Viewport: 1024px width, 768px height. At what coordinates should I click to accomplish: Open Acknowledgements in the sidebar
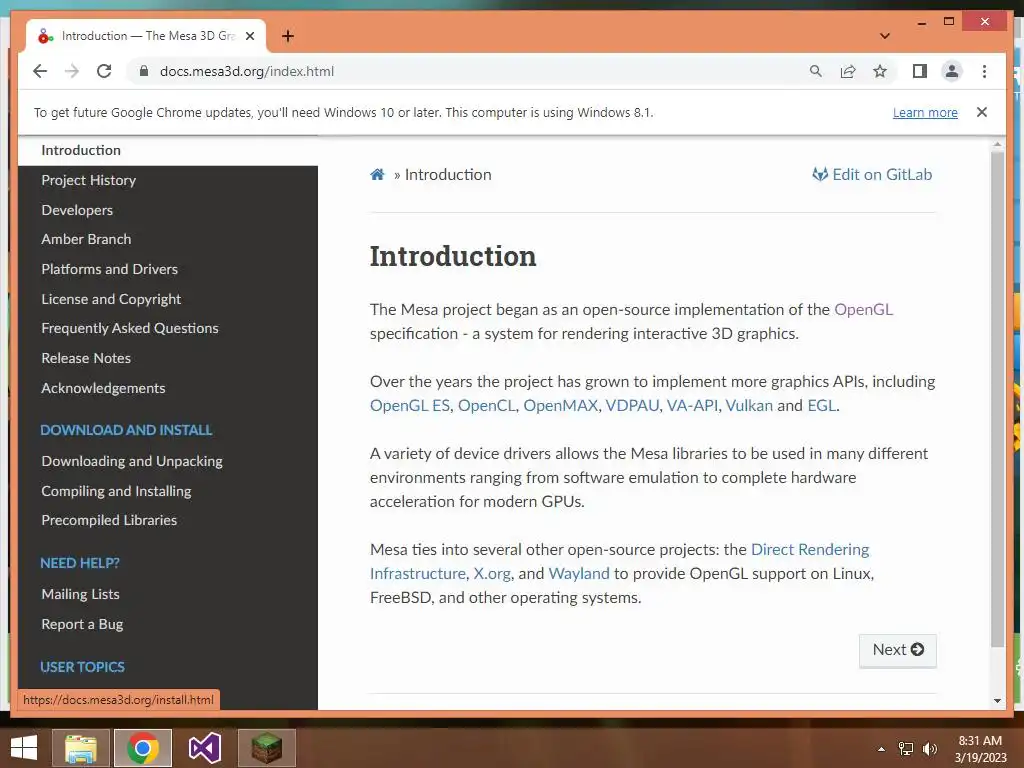[103, 388]
